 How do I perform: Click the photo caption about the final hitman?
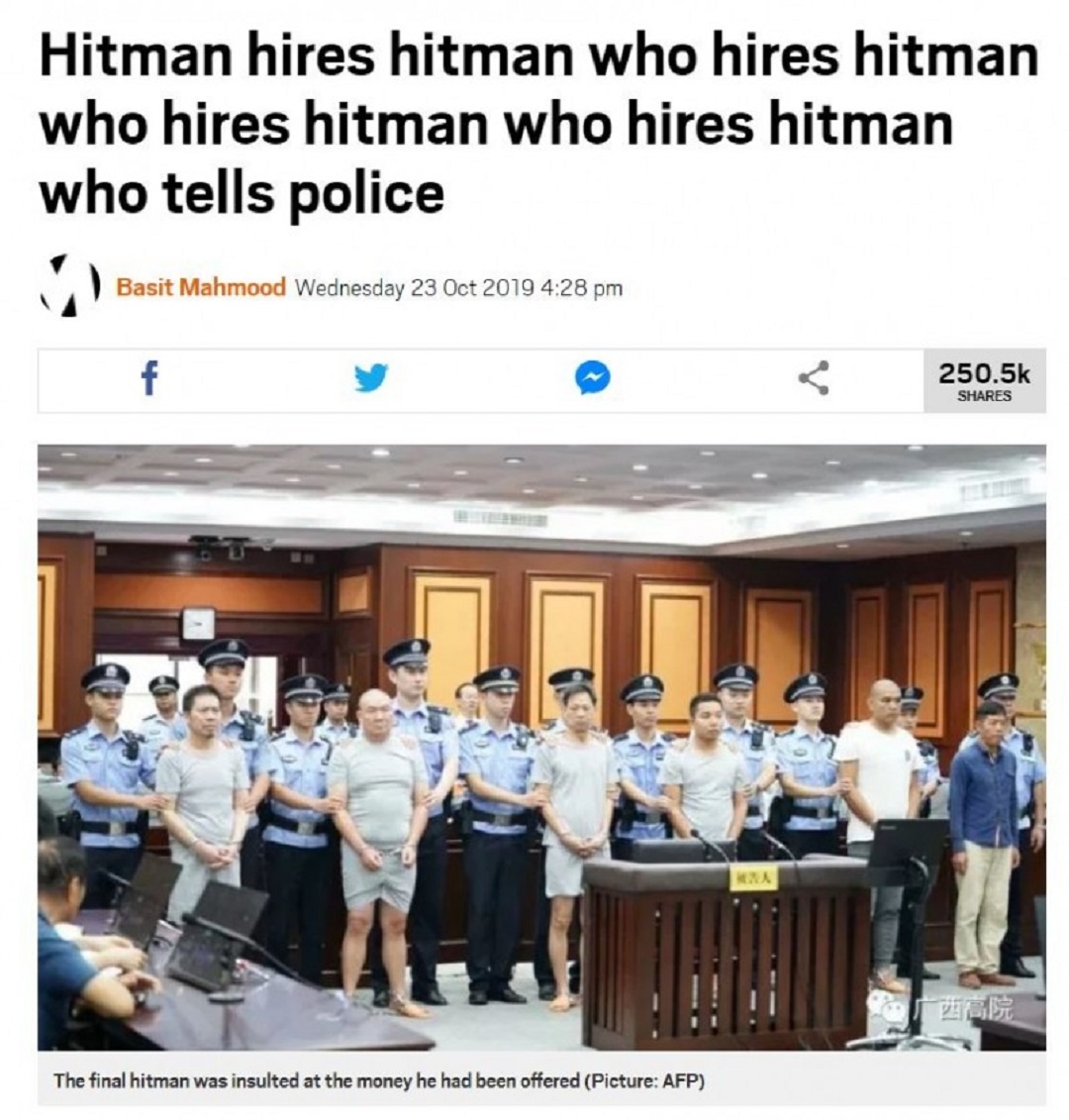click(378, 1080)
